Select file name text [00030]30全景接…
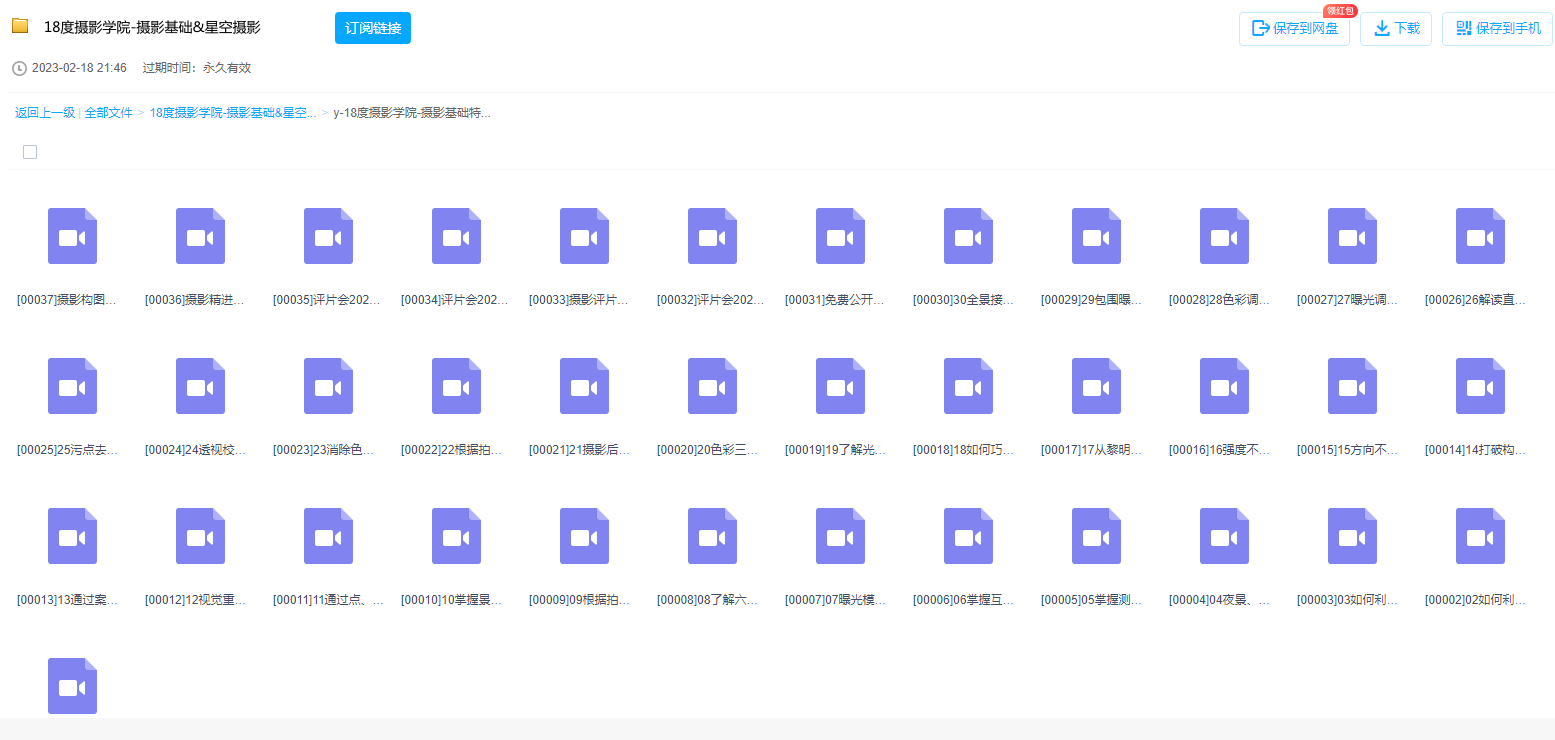Viewport: 1555px width, 740px height. point(963,300)
